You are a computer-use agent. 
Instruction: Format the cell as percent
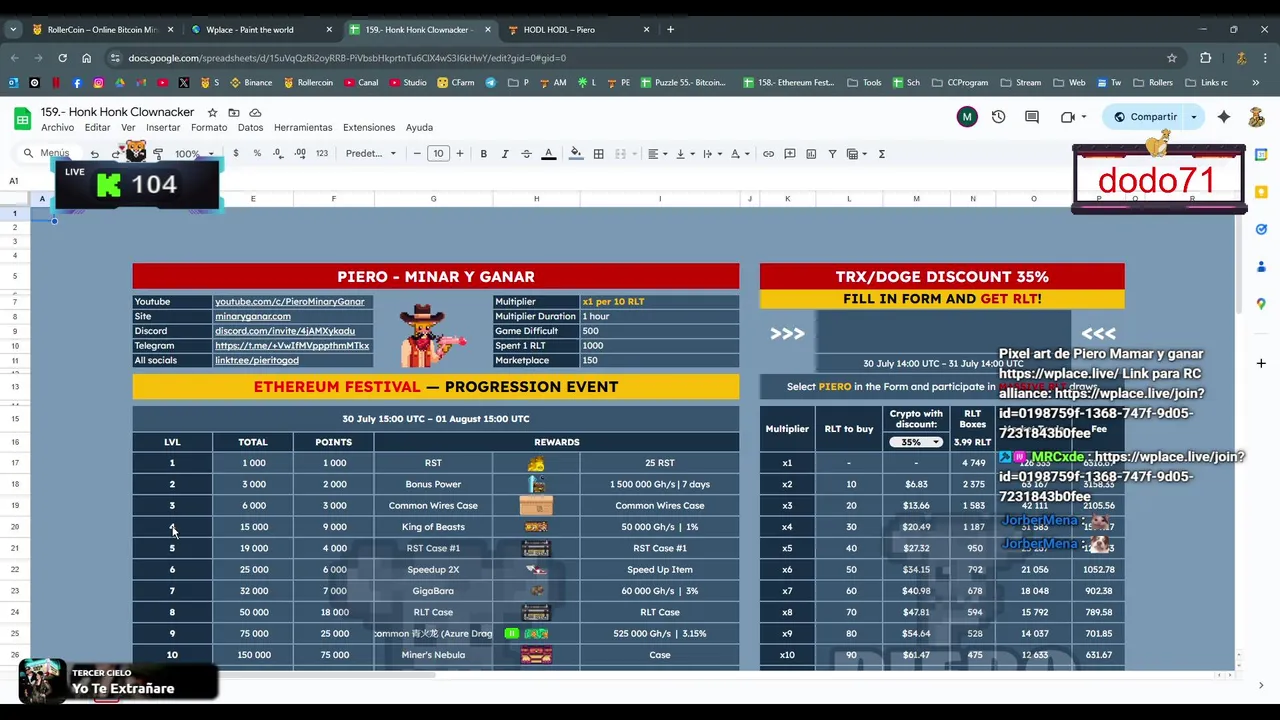[257, 154]
